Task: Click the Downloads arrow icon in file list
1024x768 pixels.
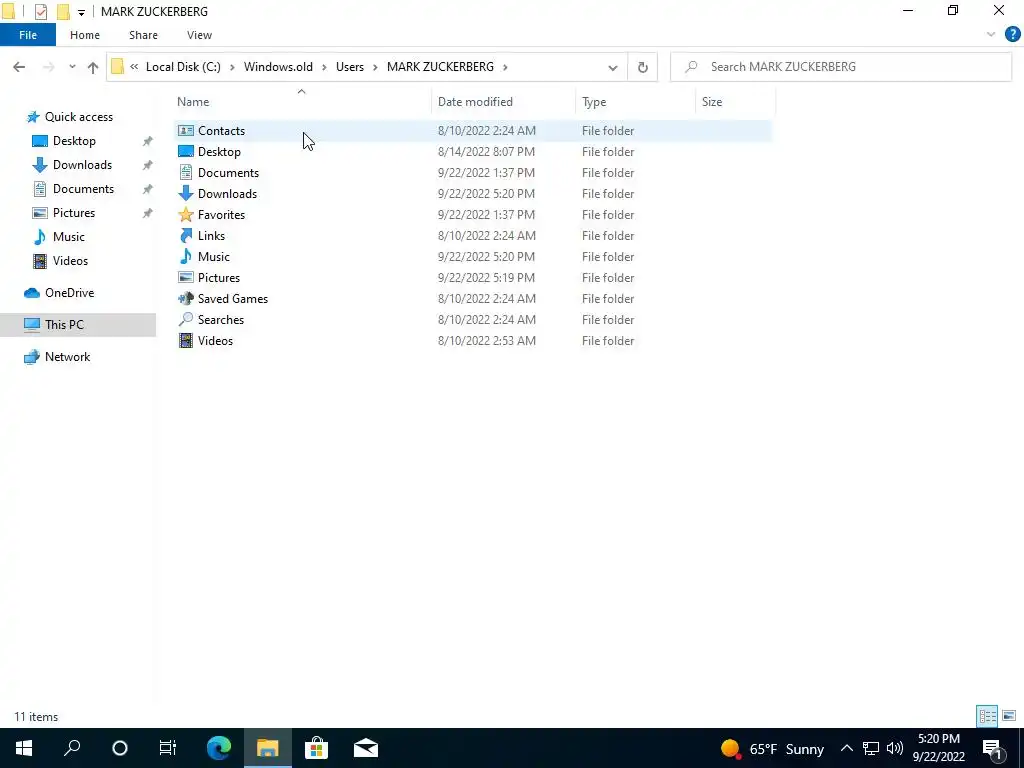Action: point(185,193)
